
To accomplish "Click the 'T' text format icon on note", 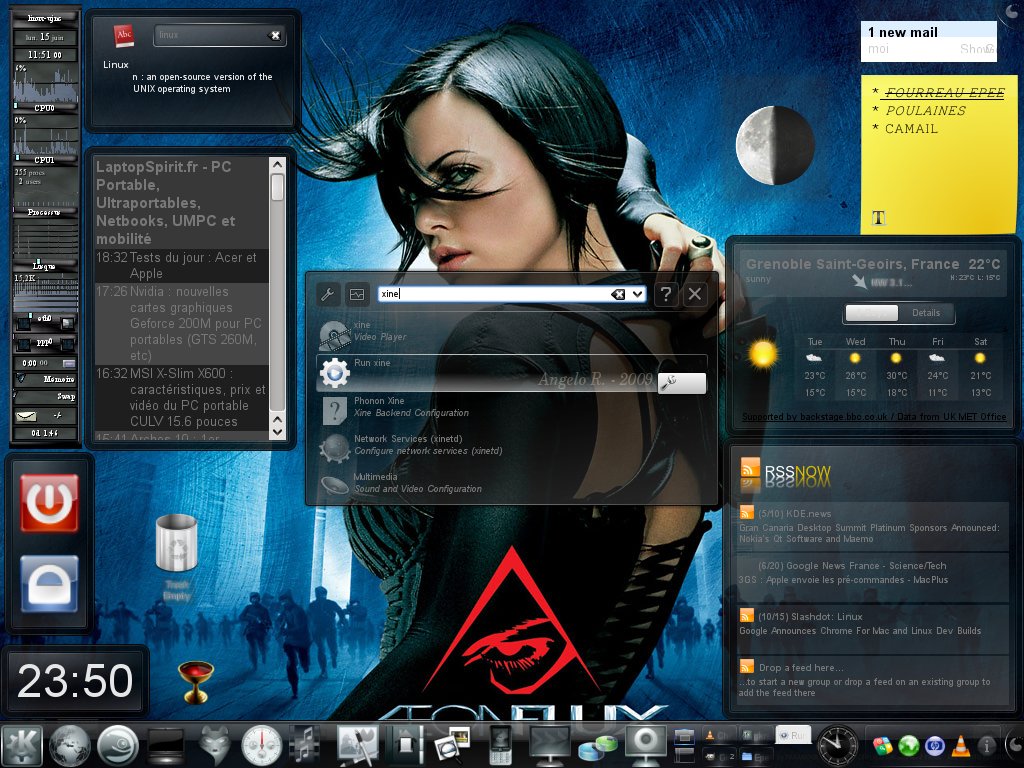I will (878, 217).
